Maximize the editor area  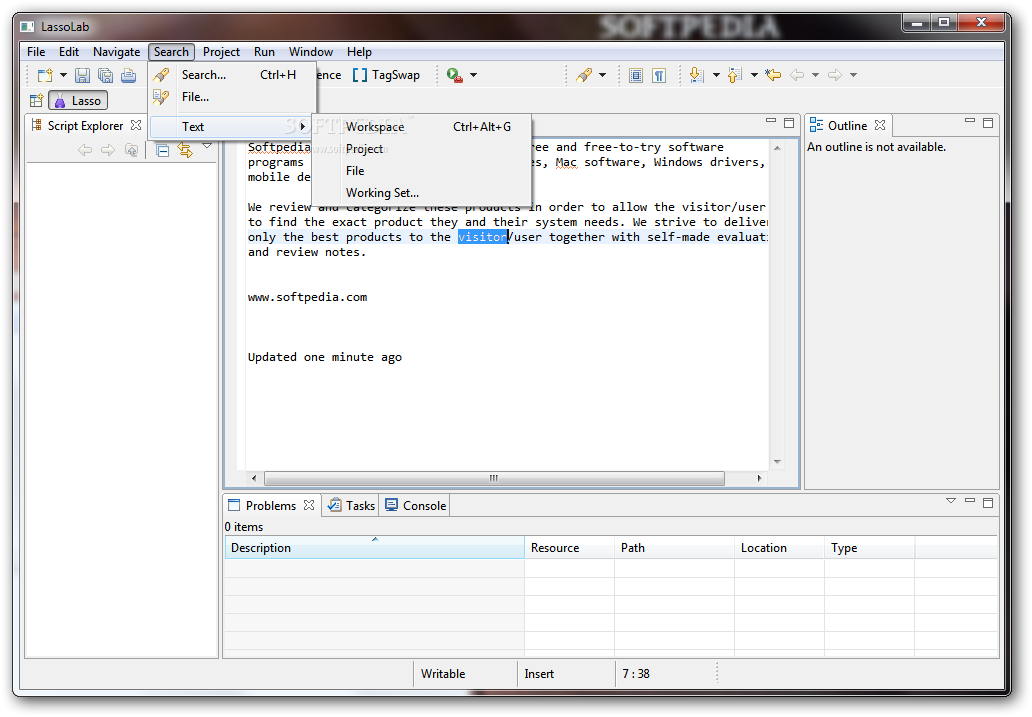click(x=789, y=122)
